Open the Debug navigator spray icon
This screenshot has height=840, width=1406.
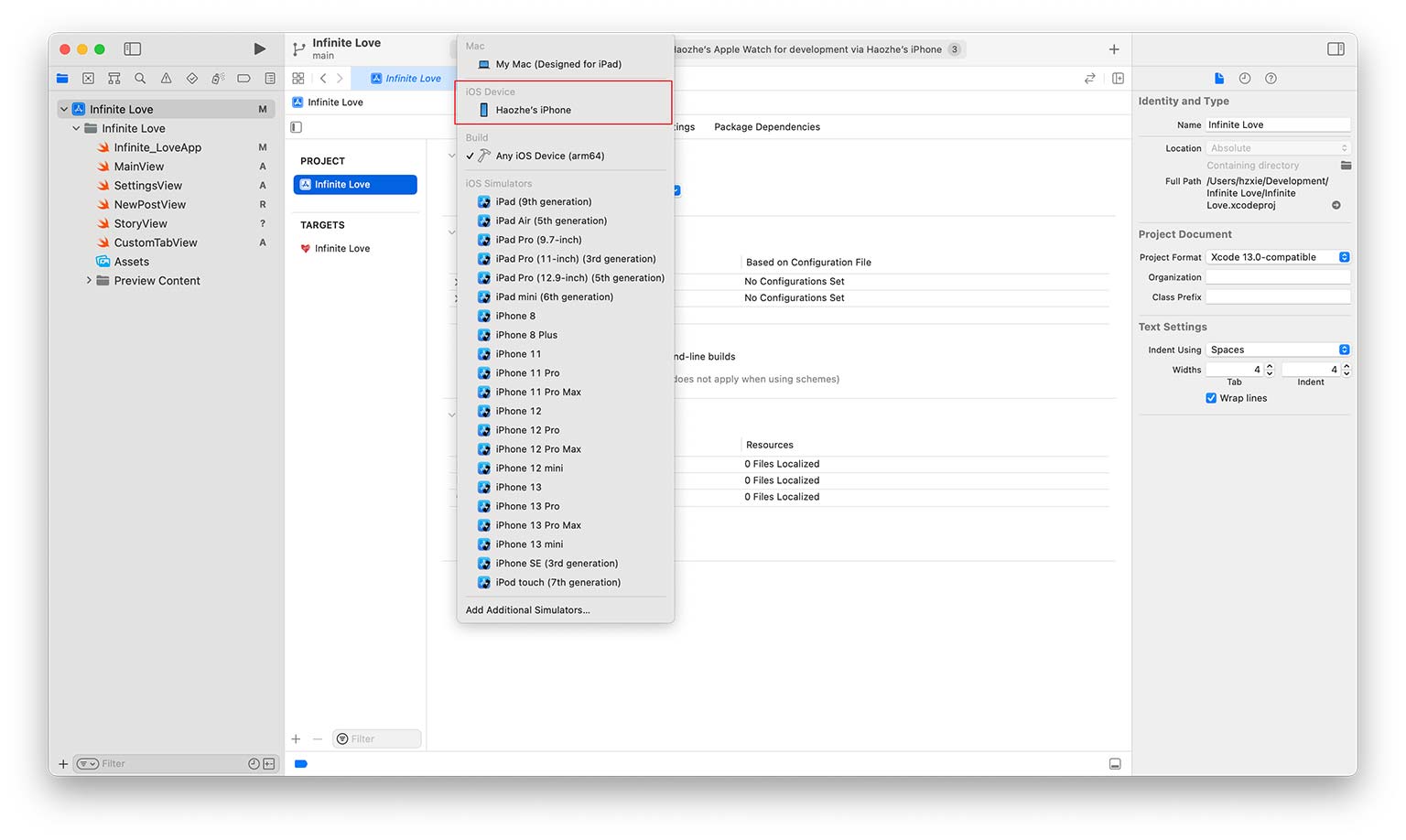point(218,79)
